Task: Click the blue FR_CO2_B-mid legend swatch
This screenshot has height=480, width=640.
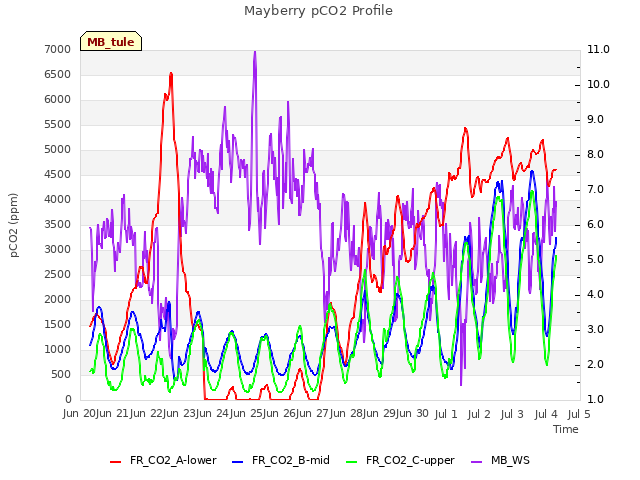Action: click(x=238, y=462)
